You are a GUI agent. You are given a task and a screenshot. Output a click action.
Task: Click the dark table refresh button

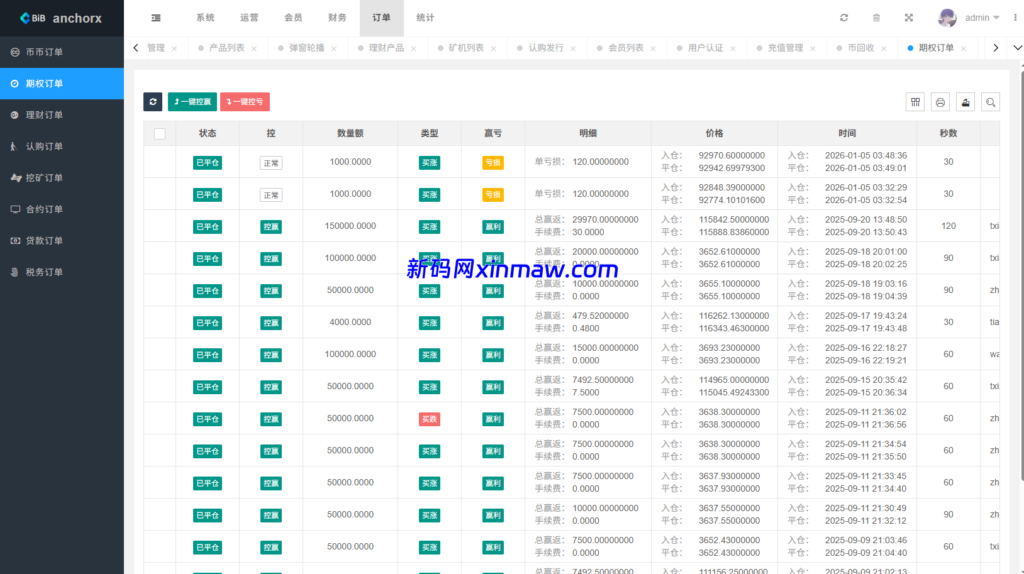[x=153, y=102]
